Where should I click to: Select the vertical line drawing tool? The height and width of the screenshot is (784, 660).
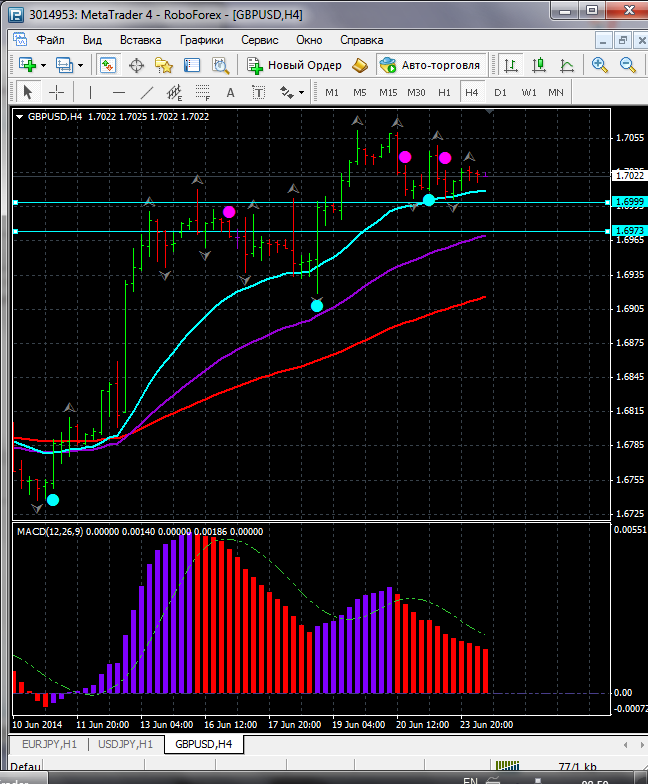[x=91, y=92]
